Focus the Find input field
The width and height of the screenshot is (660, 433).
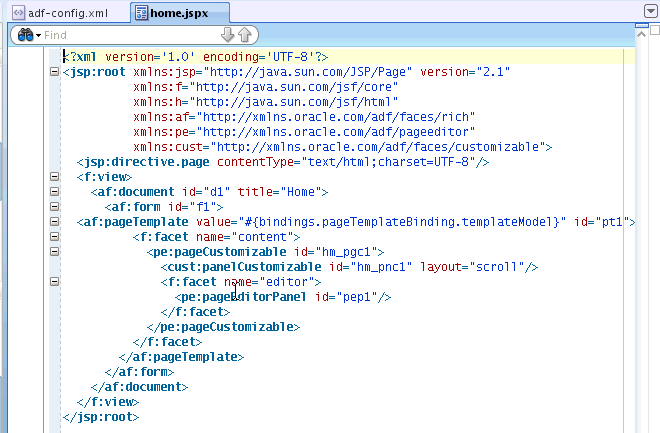130,35
